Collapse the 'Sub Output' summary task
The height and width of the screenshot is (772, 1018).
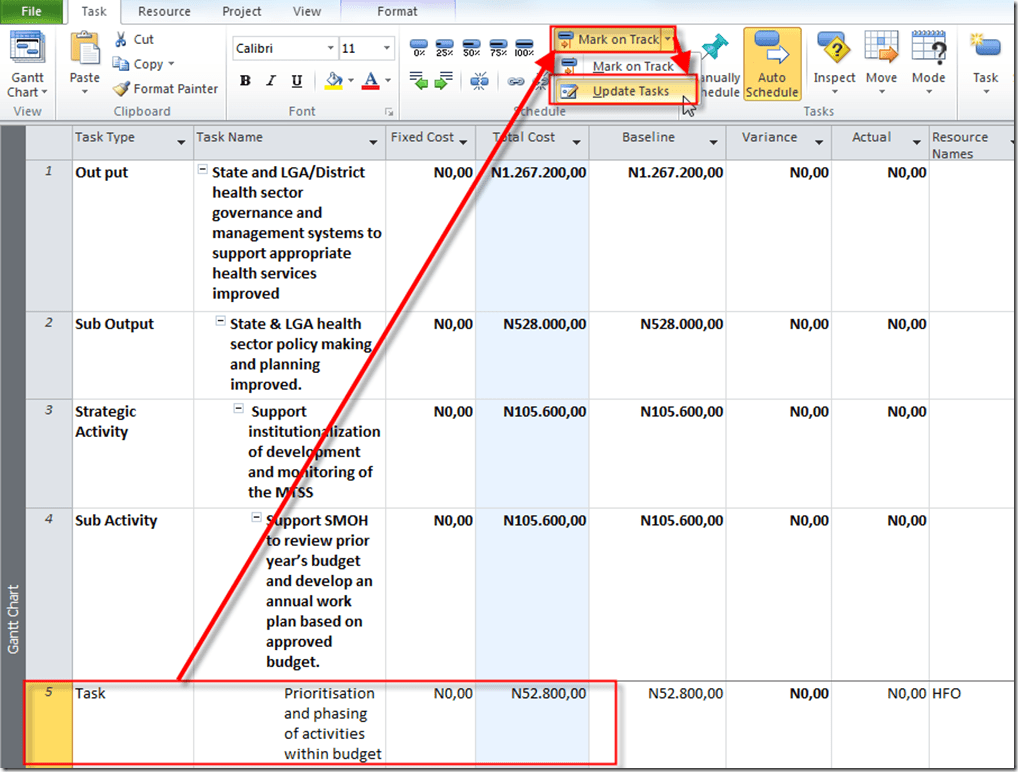221,322
